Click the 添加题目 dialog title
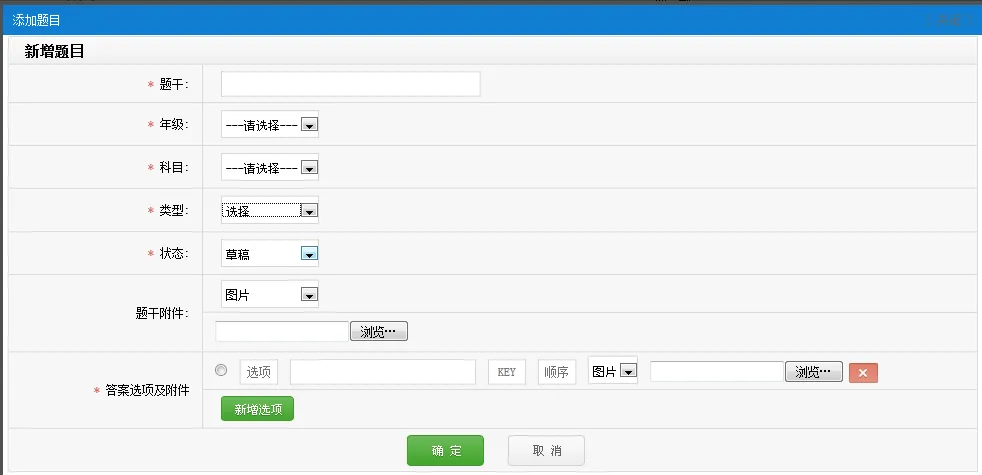This screenshot has width=982, height=475. (36, 20)
